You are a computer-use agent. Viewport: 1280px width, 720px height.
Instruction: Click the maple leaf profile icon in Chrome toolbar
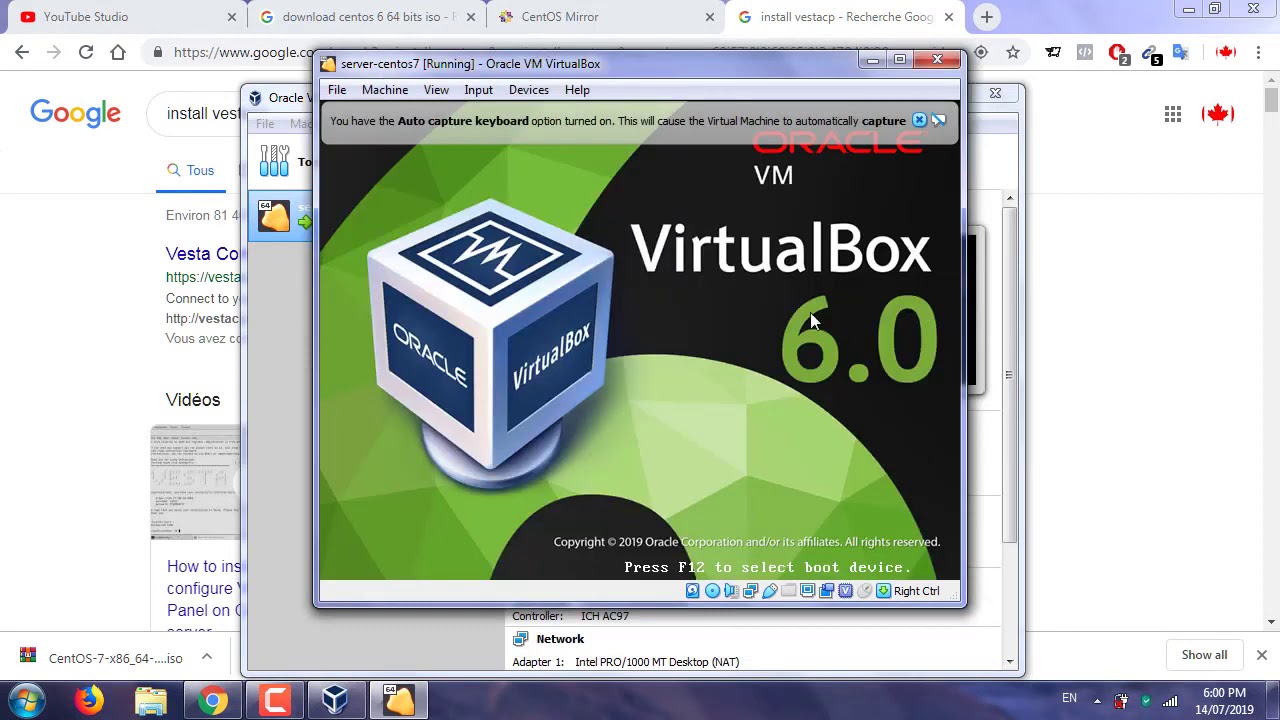click(x=1225, y=52)
